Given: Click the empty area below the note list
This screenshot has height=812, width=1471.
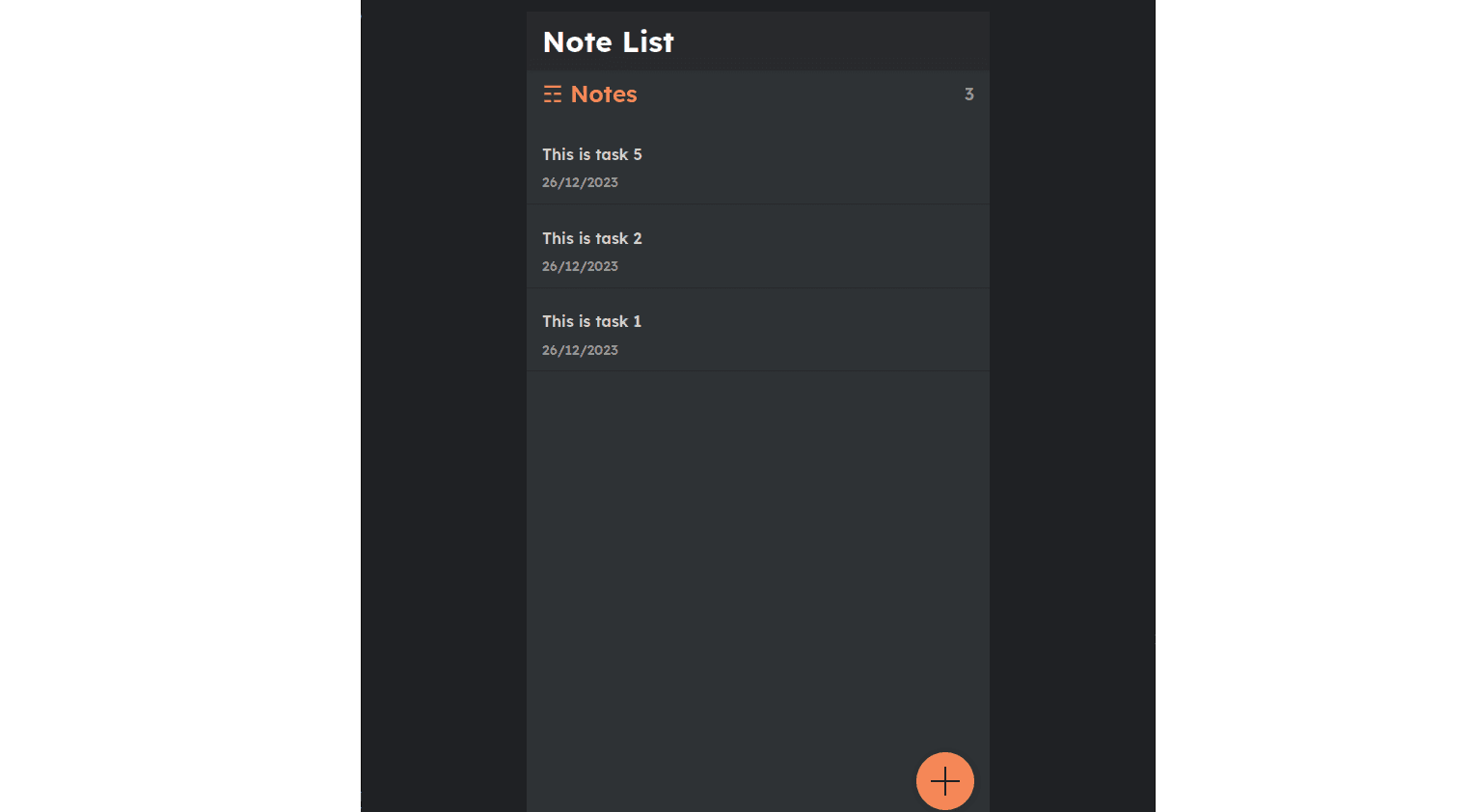Looking at the screenshot, I should pos(757,530).
